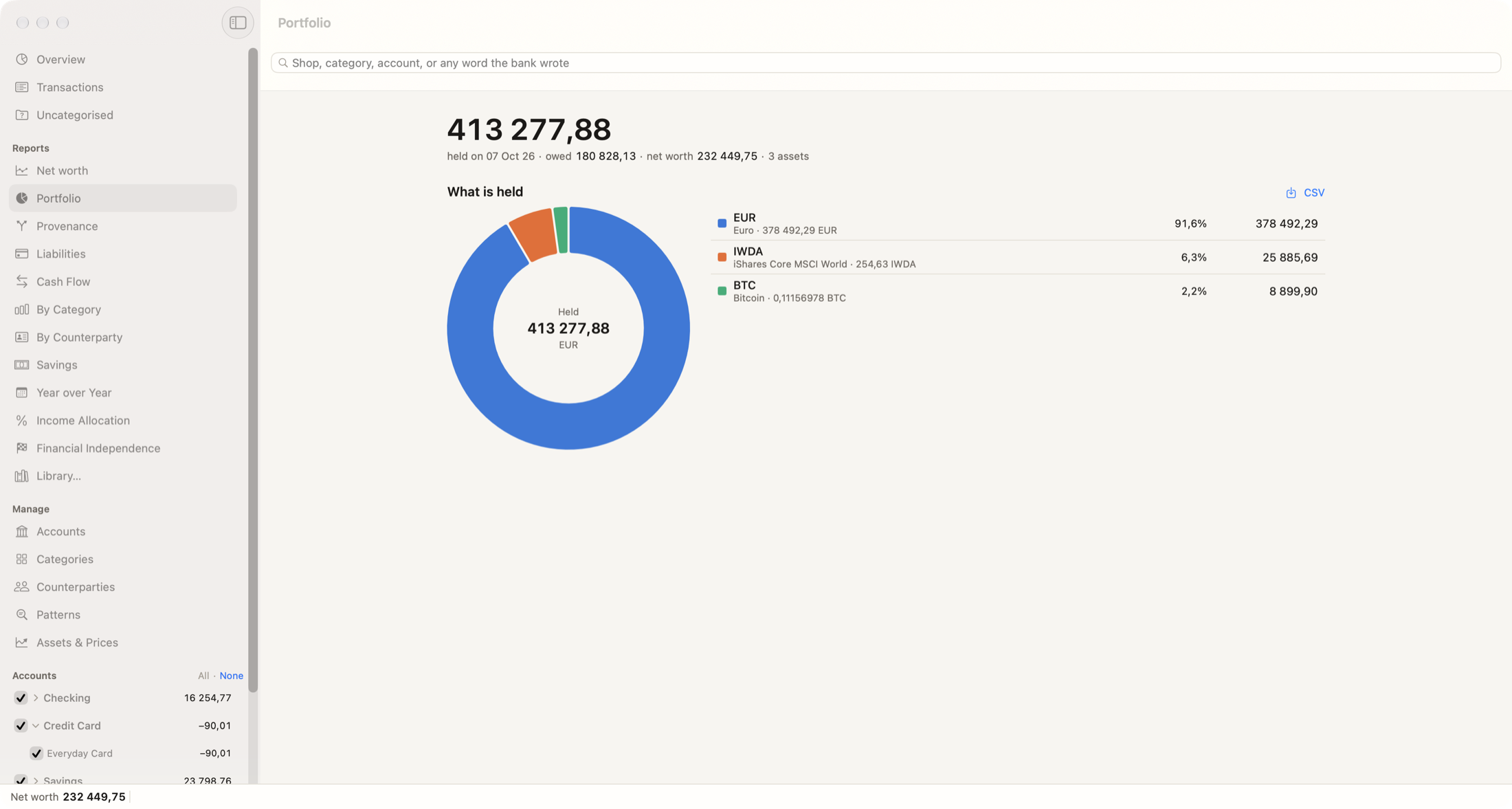Screen dimensions: 1512x809
Task: Click the Provenance branch icon
Action: [x=22, y=226]
